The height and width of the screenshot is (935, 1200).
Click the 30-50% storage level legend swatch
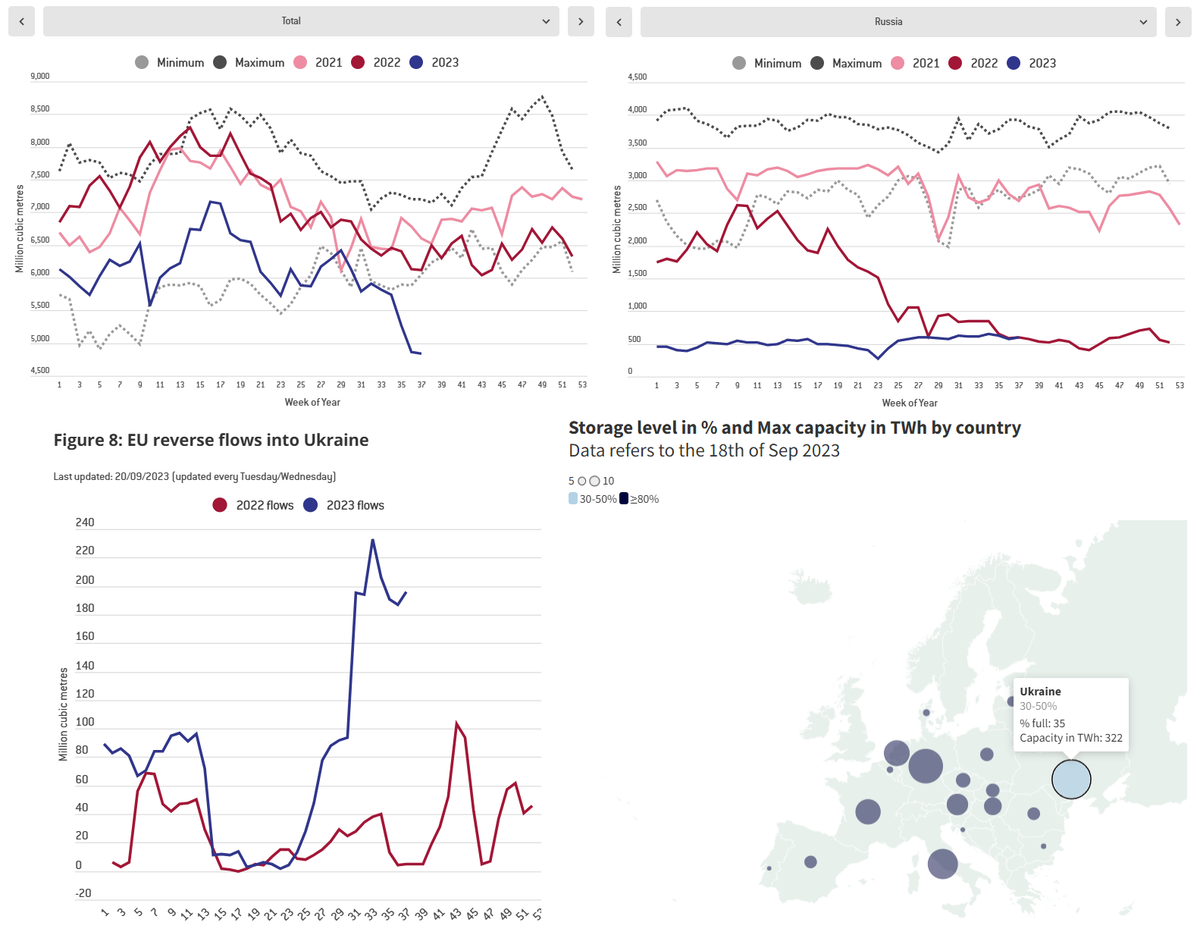573,498
